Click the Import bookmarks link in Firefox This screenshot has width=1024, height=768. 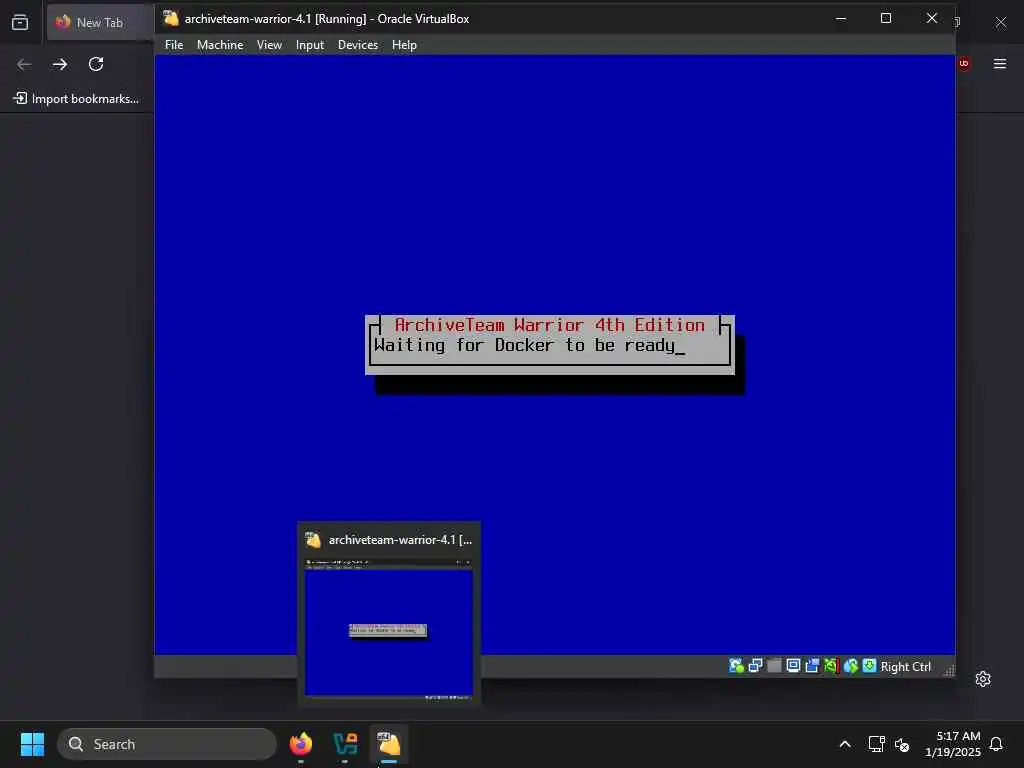(x=76, y=99)
